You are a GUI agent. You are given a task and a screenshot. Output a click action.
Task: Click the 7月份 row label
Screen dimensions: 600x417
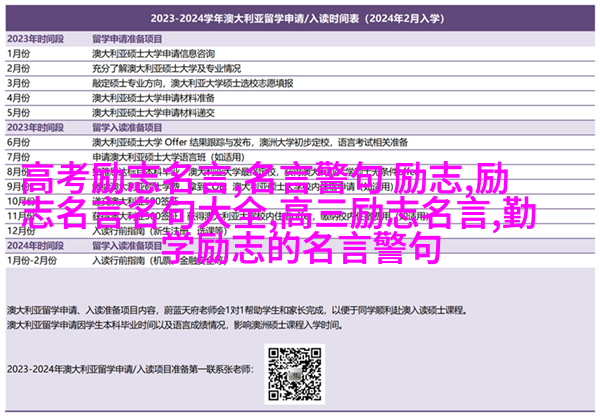pyautogui.click(x=18, y=157)
